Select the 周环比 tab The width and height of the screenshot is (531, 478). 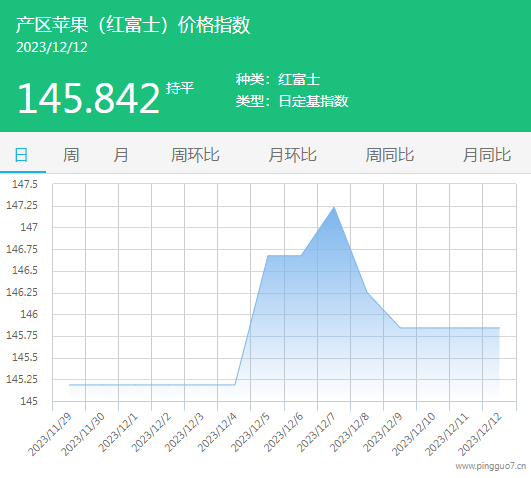pos(195,155)
